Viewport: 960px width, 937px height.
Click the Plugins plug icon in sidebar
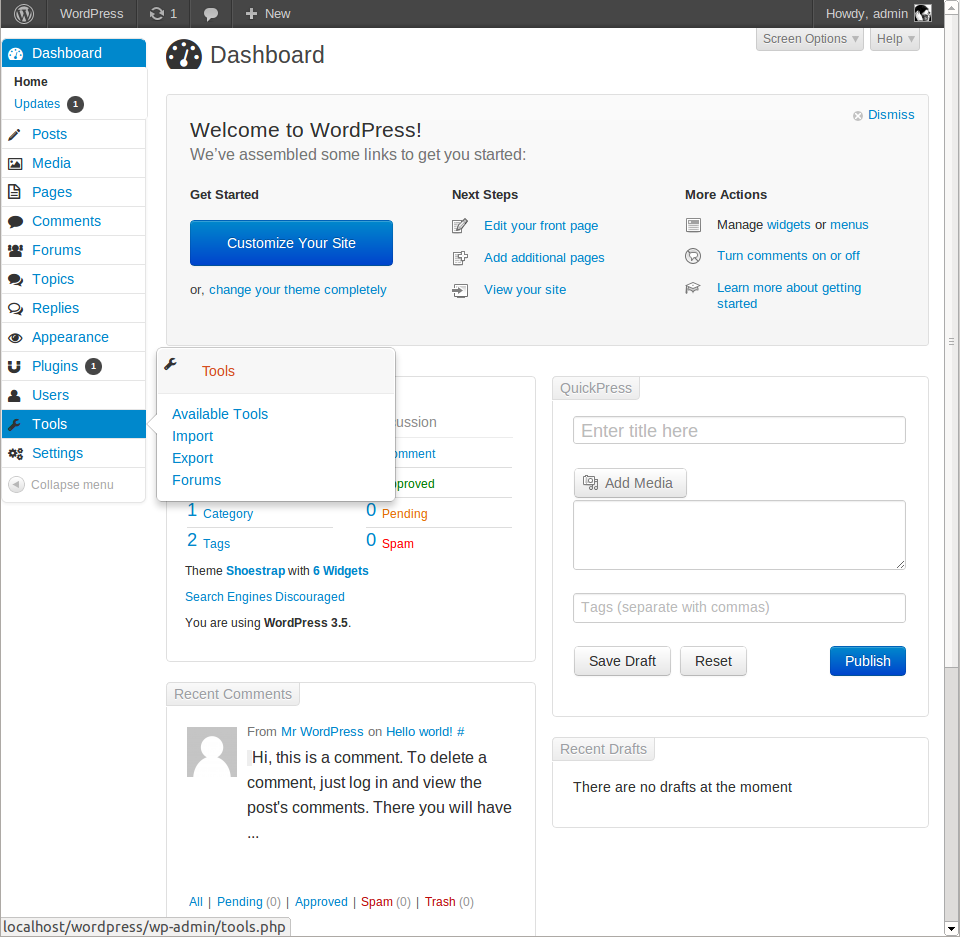[x=14, y=367]
